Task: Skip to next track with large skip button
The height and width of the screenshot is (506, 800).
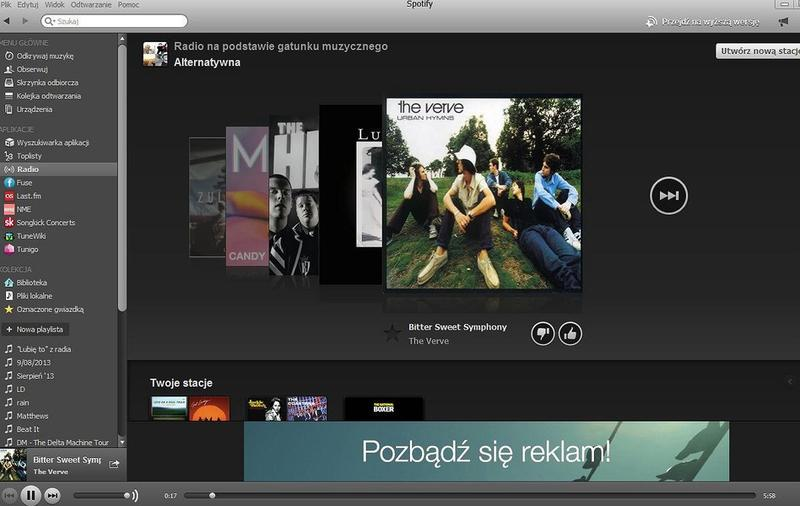Action: (x=668, y=195)
